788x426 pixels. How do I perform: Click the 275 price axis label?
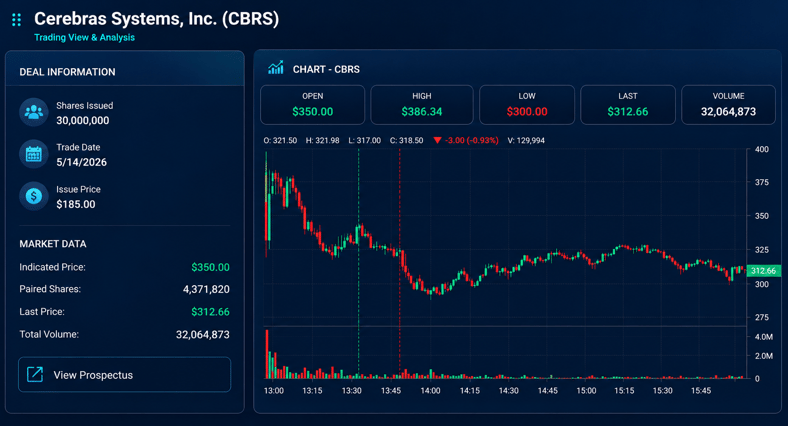[761, 317]
